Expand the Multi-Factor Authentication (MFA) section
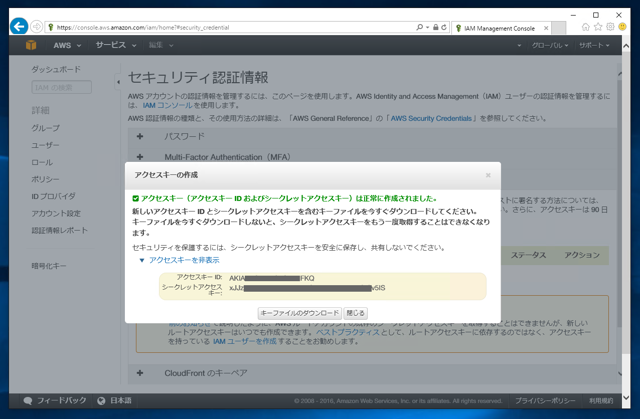640x419 pixels. [x=140, y=157]
